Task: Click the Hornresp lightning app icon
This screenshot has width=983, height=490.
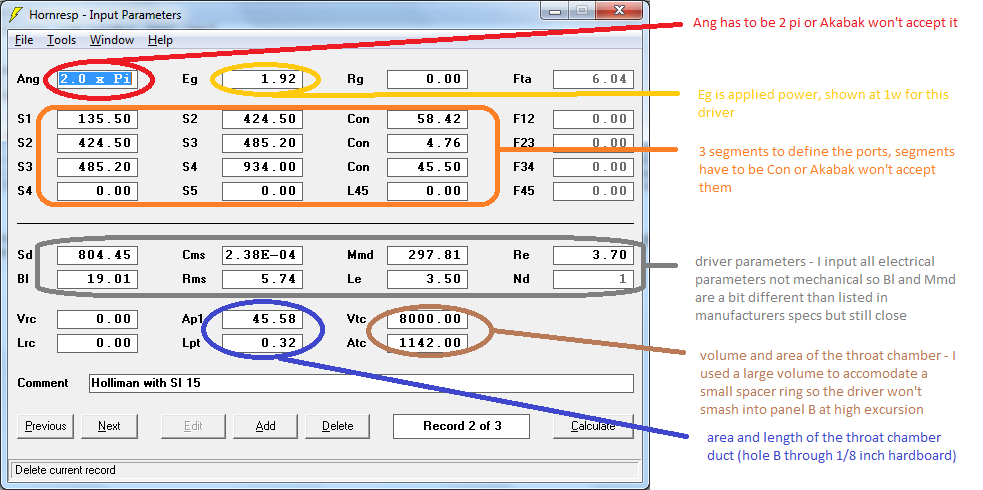Action: (16, 14)
